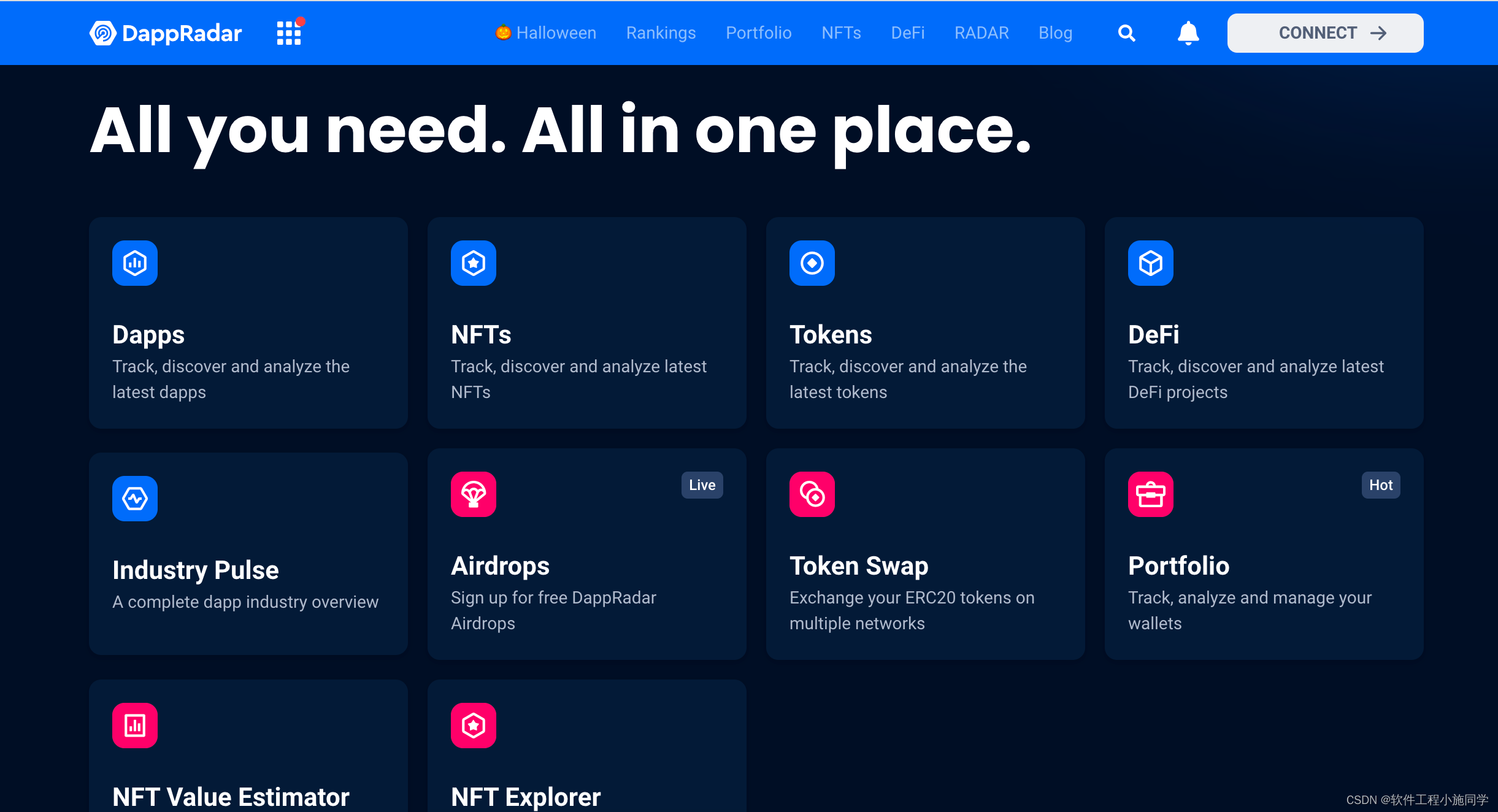Open the Rankings menu item
The image size is (1498, 812).
click(x=661, y=33)
